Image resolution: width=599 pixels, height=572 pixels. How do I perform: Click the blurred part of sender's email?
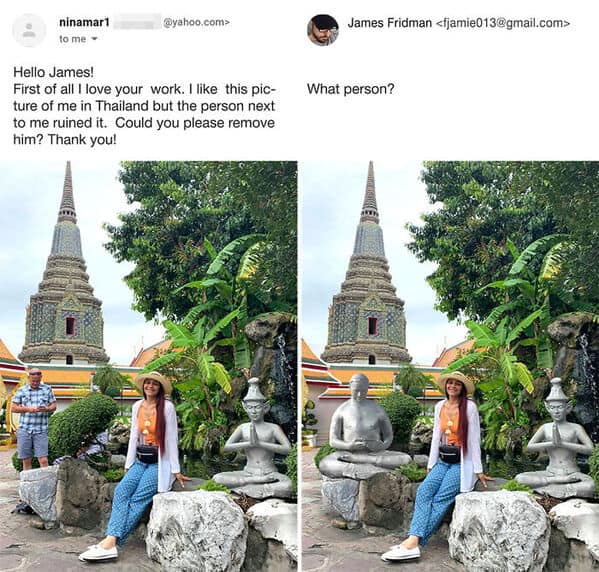(x=136, y=22)
